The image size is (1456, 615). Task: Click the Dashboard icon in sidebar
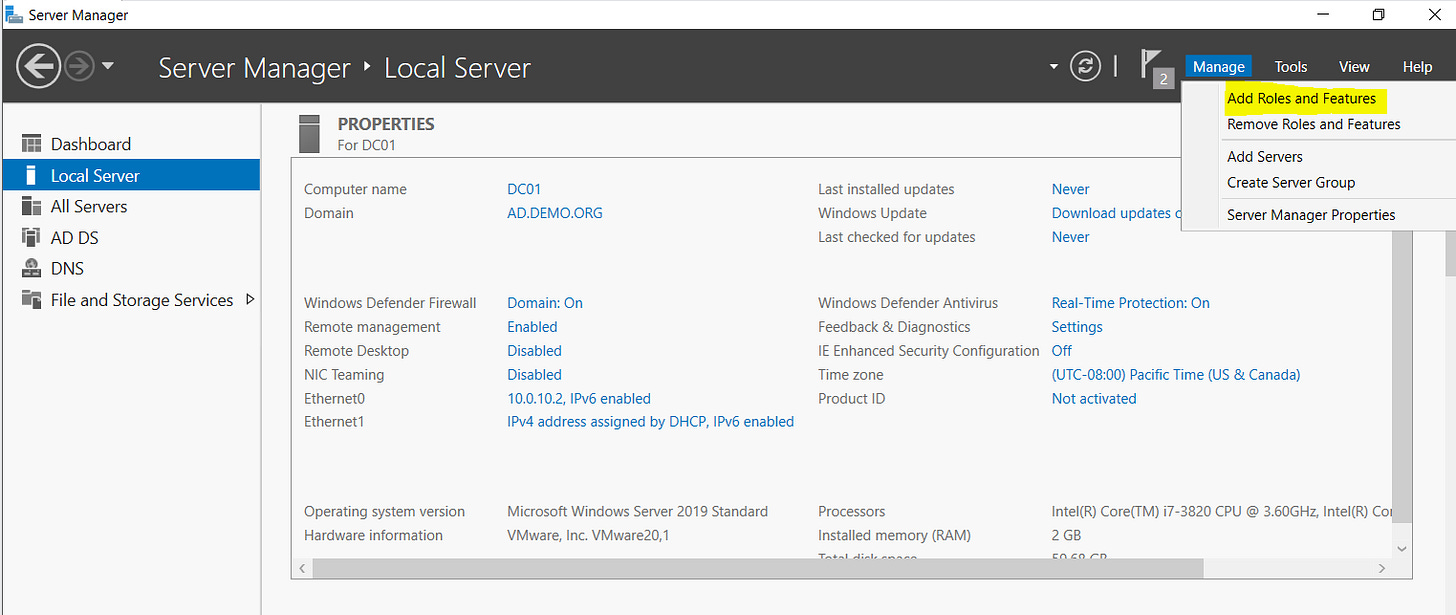[32, 144]
